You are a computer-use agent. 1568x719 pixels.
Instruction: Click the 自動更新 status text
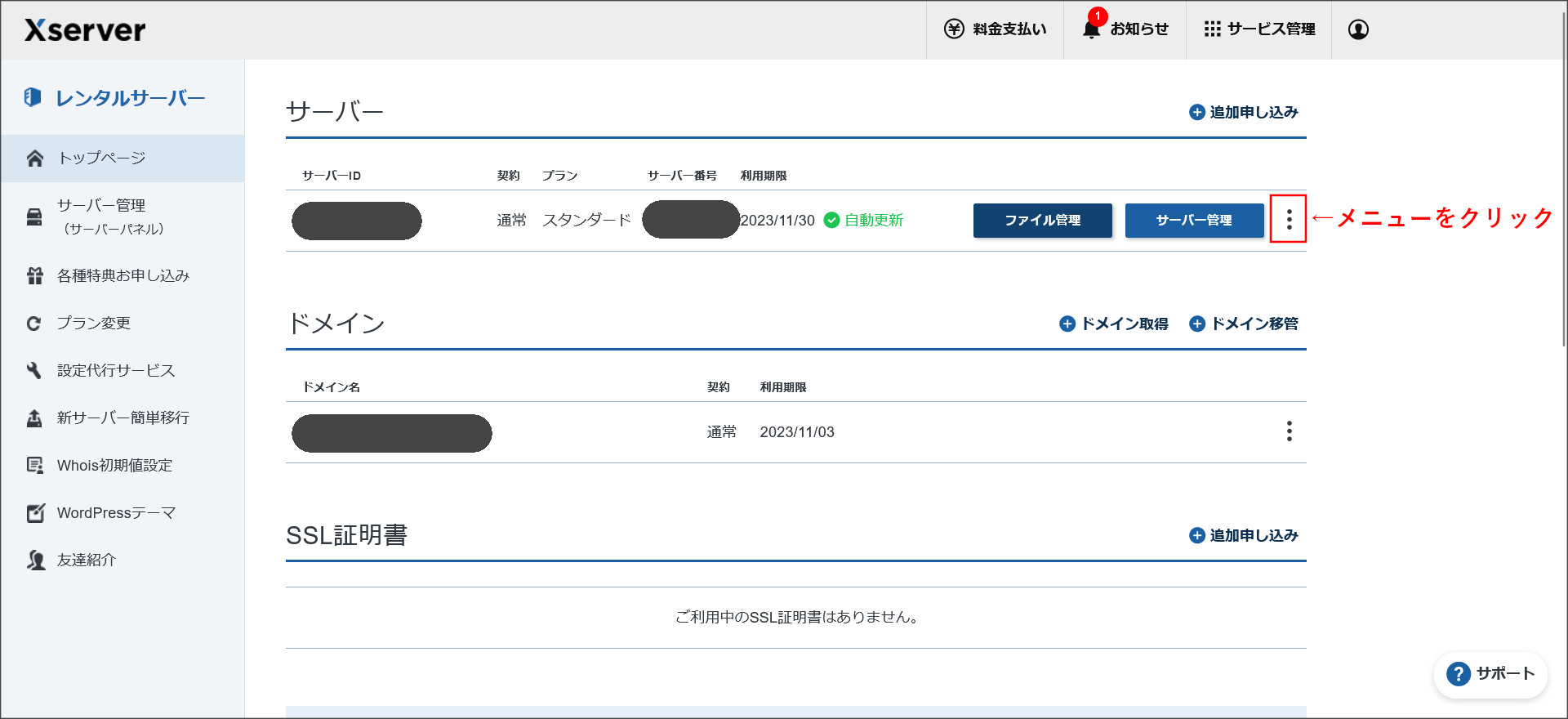point(874,220)
